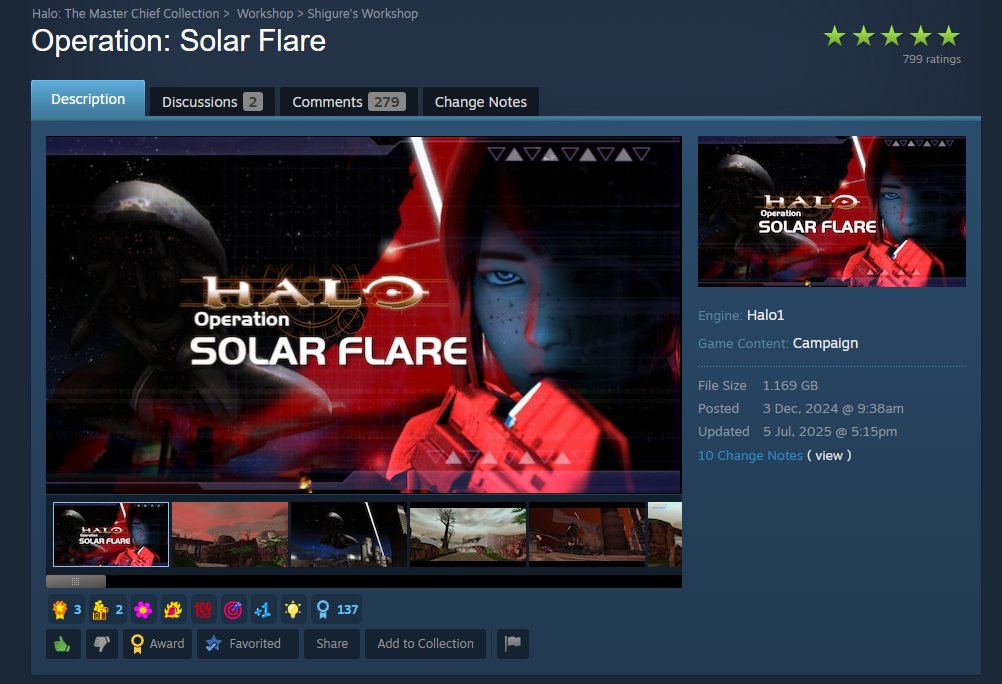Select the first Solar Flare logo thumbnail
Viewport: 1002px width, 684px height.
(x=111, y=534)
